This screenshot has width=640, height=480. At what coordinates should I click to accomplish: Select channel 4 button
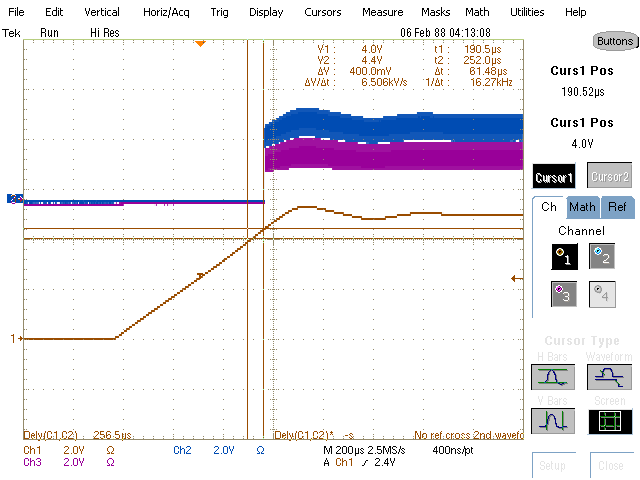[602, 294]
